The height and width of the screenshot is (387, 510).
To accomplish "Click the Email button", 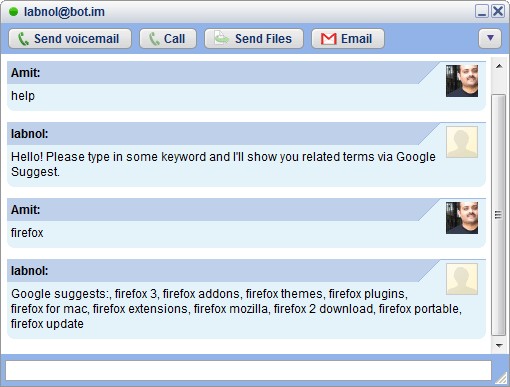I will coord(348,39).
